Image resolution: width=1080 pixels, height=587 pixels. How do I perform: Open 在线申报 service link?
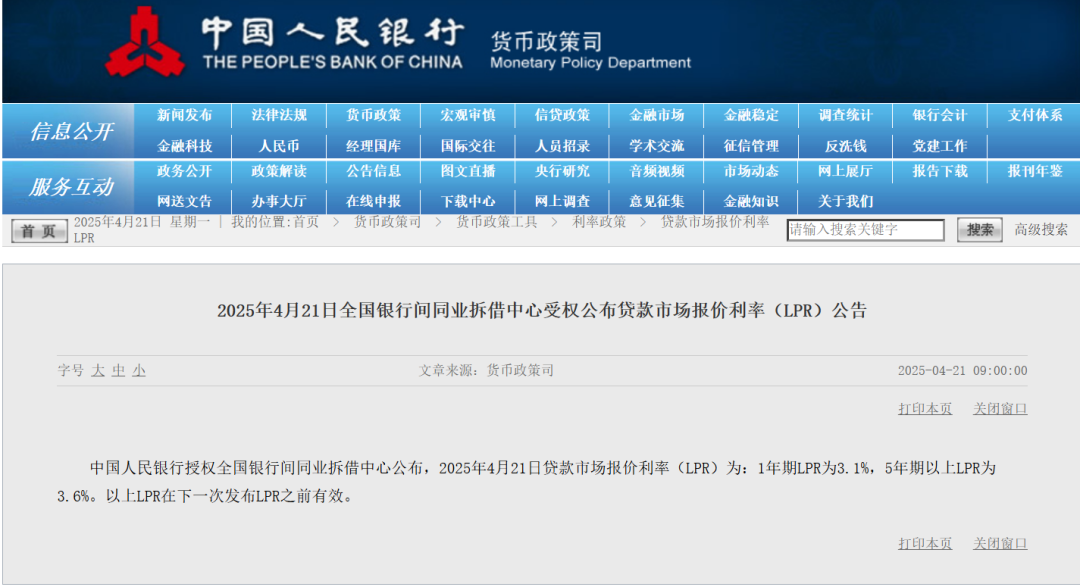click(x=373, y=201)
